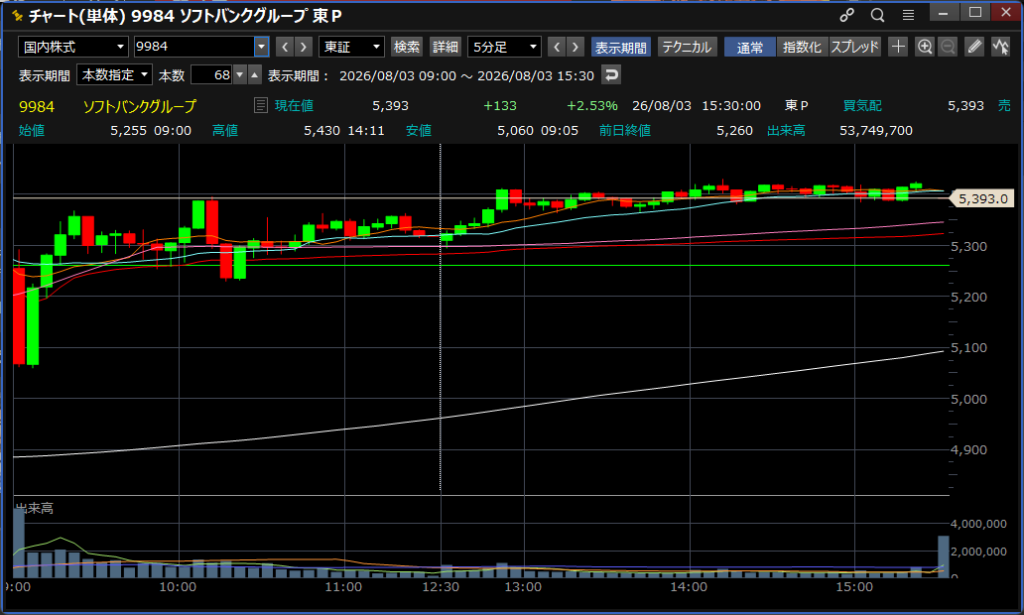Open the 本数指定 period mode dropdown
Image resolution: width=1024 pixels, height=615 pixels.
[x=114, y=75]
